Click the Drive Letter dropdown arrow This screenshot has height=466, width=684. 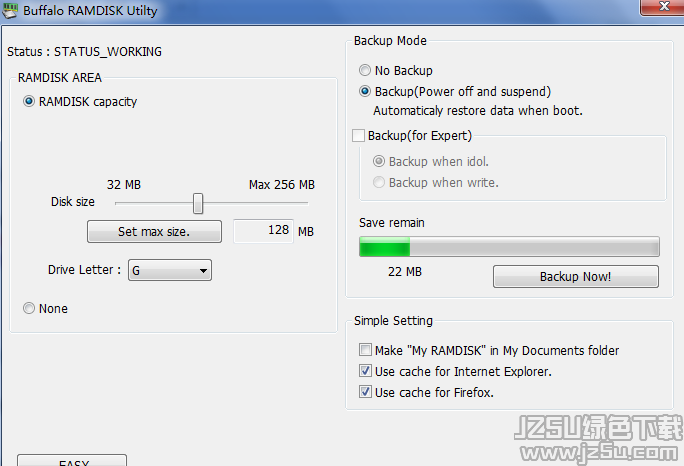203,271
